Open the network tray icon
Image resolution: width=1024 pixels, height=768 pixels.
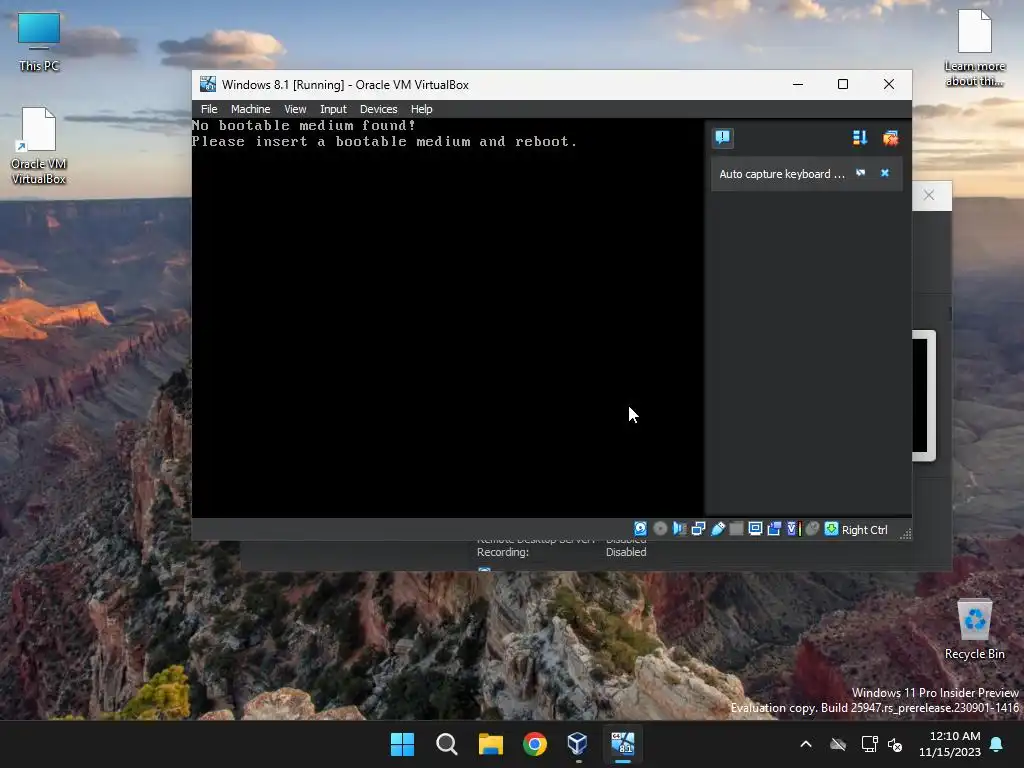(x=869, y=744)
